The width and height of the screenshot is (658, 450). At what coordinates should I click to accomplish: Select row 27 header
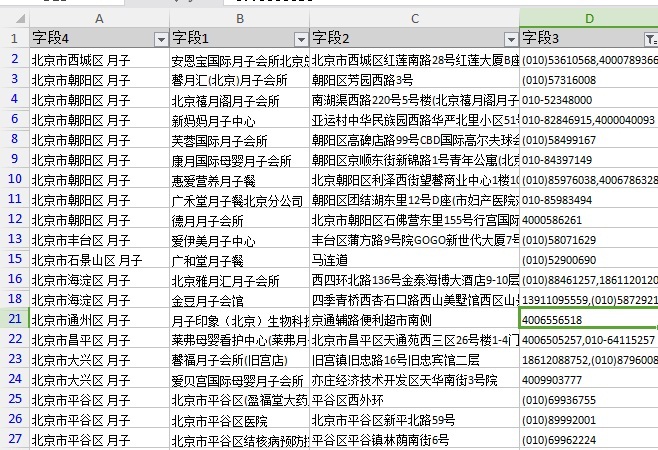coord(14,439)
